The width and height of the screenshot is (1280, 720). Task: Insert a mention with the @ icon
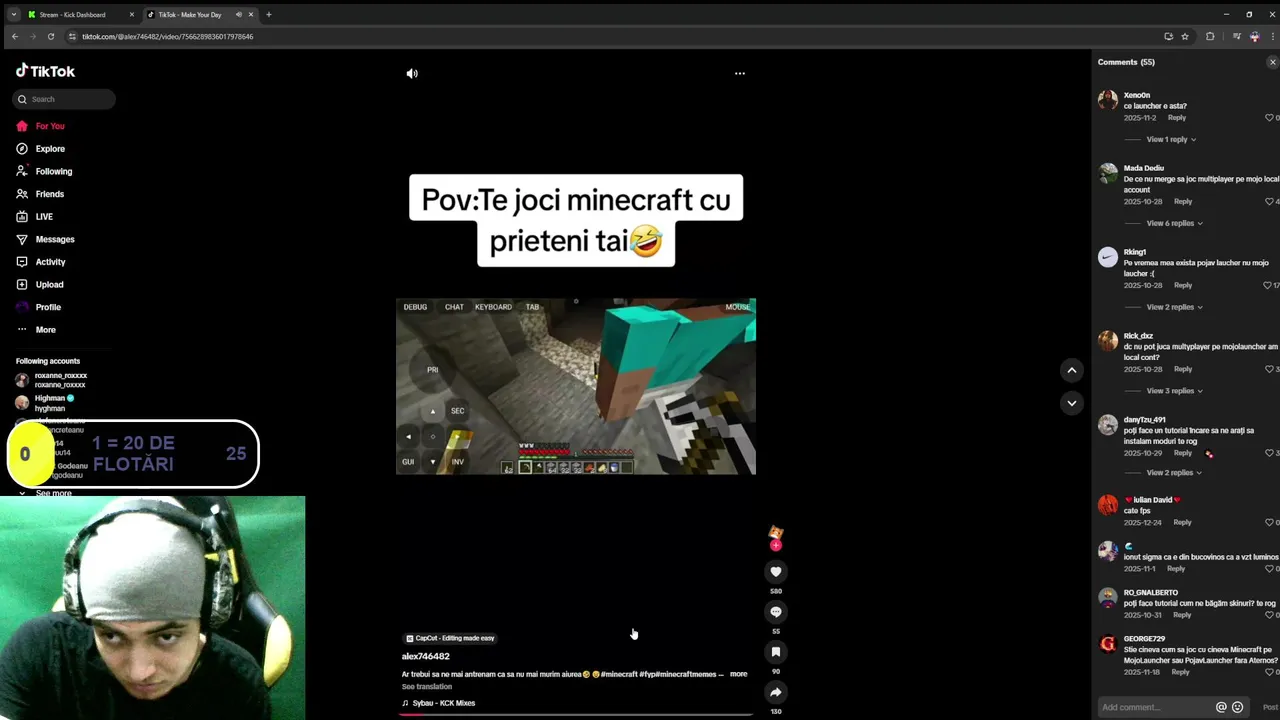(1221, 707)
